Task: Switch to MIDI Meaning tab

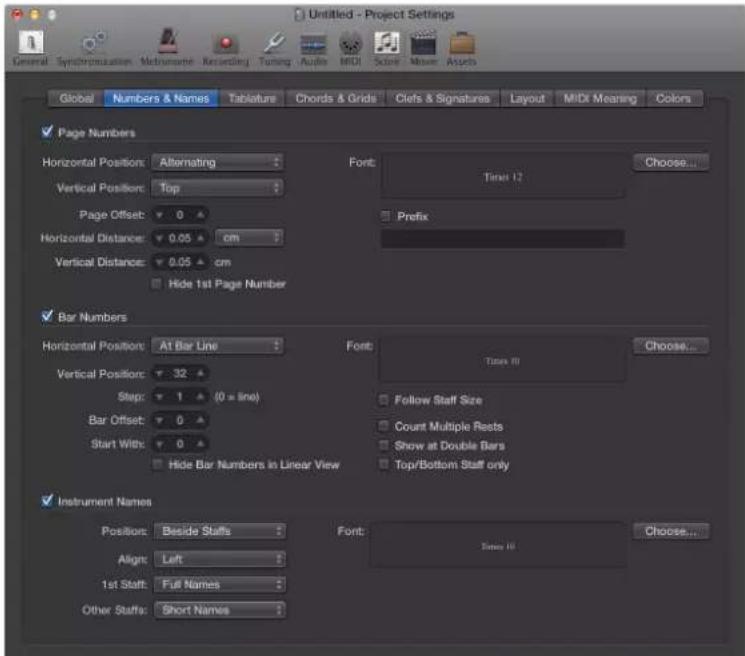Action: [600, 98]
